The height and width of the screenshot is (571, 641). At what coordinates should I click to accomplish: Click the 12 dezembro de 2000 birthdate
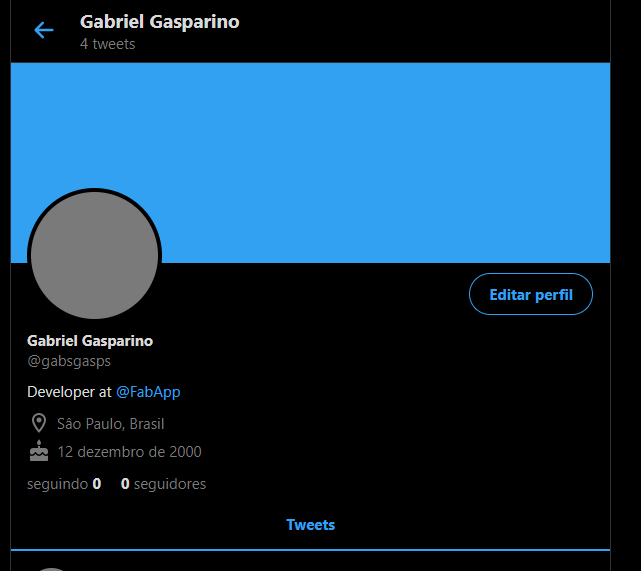click(129, 452)
